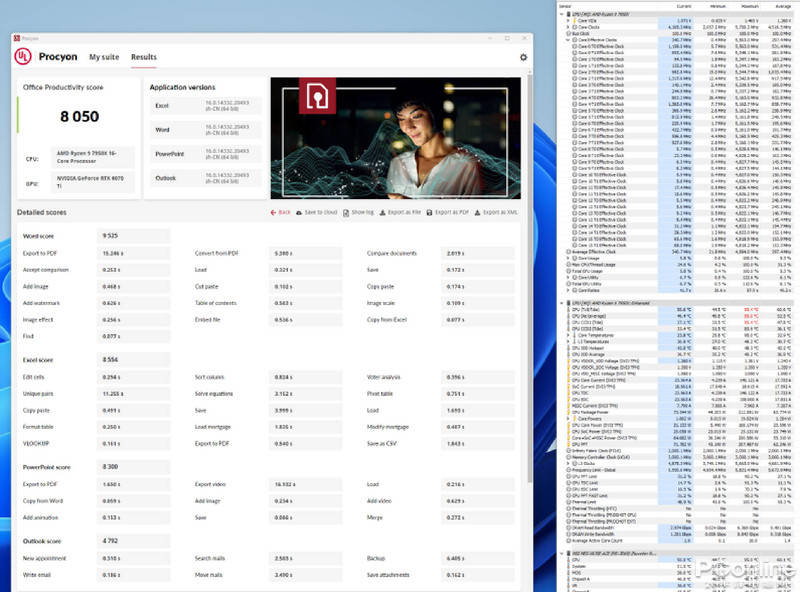Click the red Back arrow

click(x=273, y=212)
